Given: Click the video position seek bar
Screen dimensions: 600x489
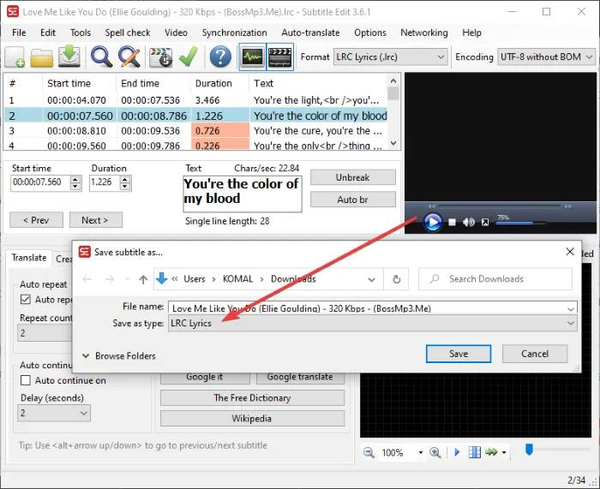Looking at the screenshot, I should coord(499,207).
